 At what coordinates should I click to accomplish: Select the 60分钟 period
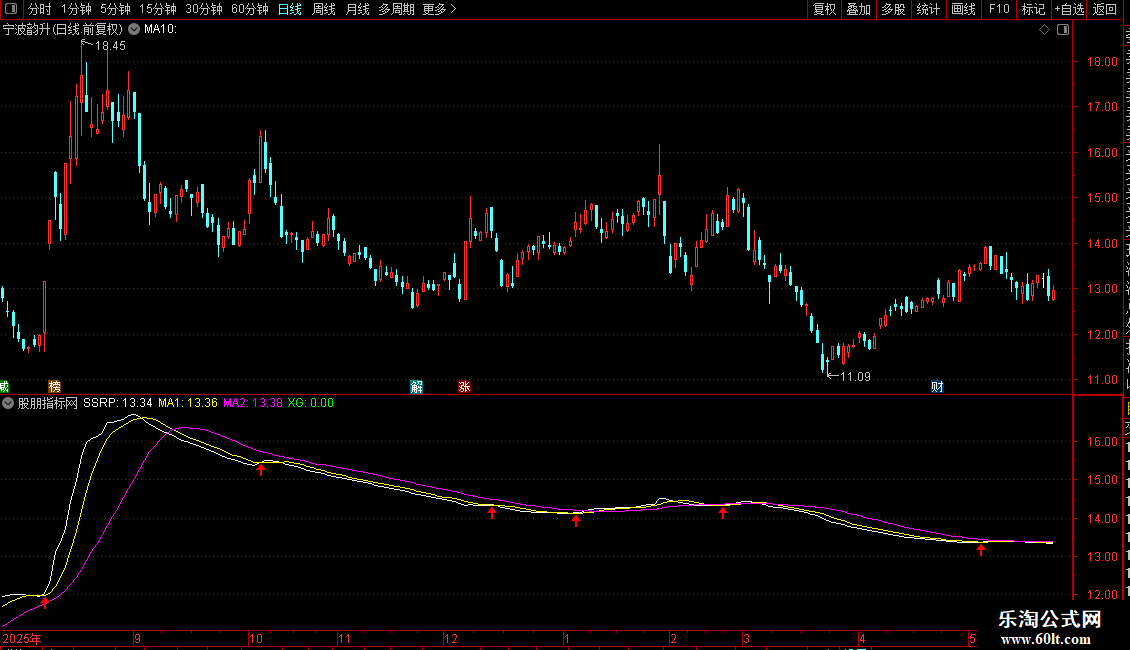tap(250, 9)
